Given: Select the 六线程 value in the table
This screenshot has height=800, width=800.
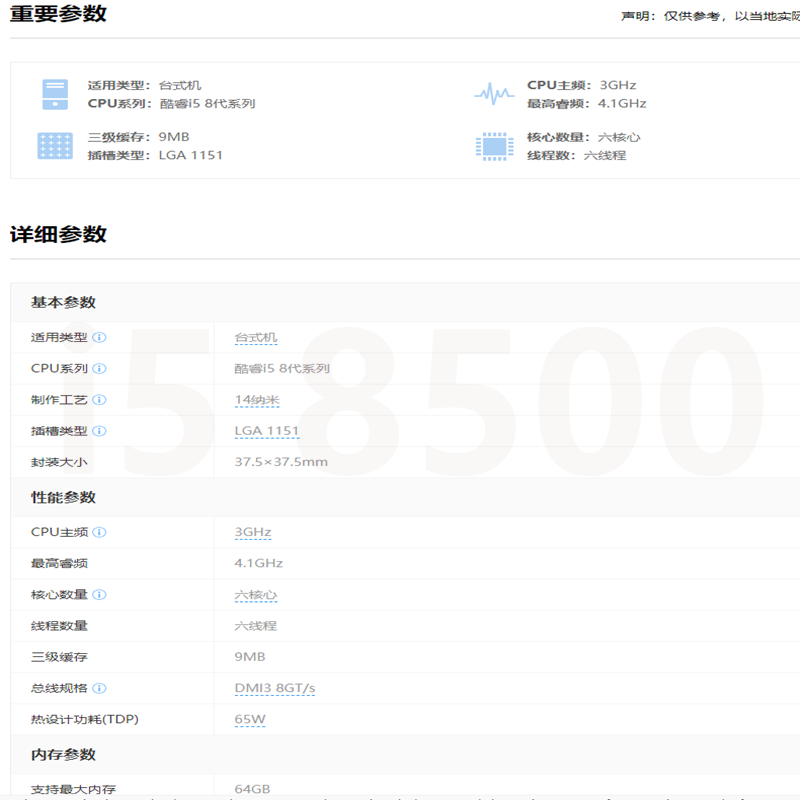Looking at the screenshot, I should tap(256, 626).
